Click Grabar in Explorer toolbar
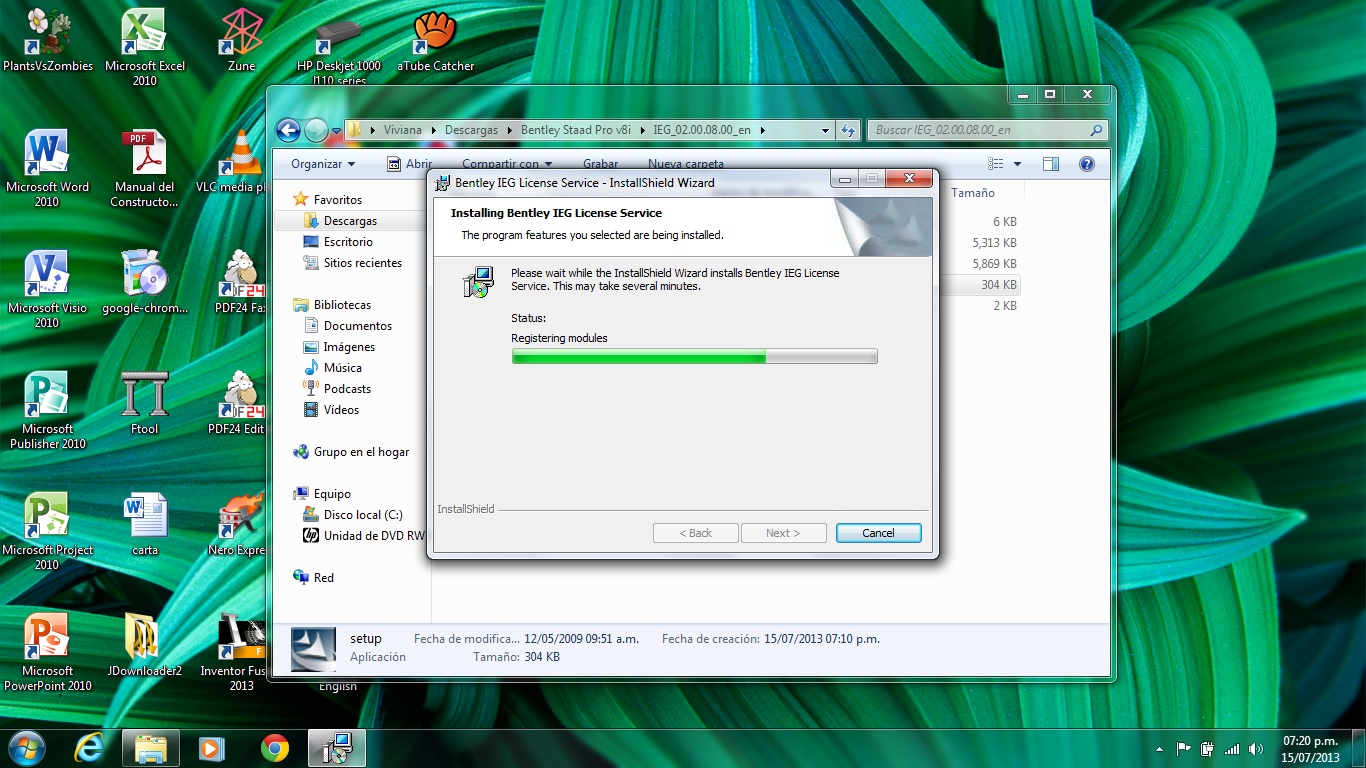The height and width of the screenshot is (768, 1366). 600,164
